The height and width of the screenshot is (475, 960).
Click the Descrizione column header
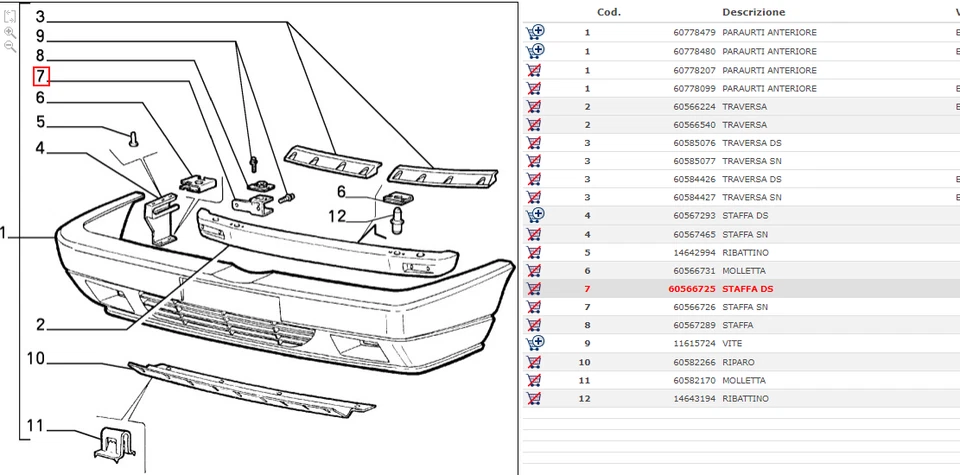754,12
